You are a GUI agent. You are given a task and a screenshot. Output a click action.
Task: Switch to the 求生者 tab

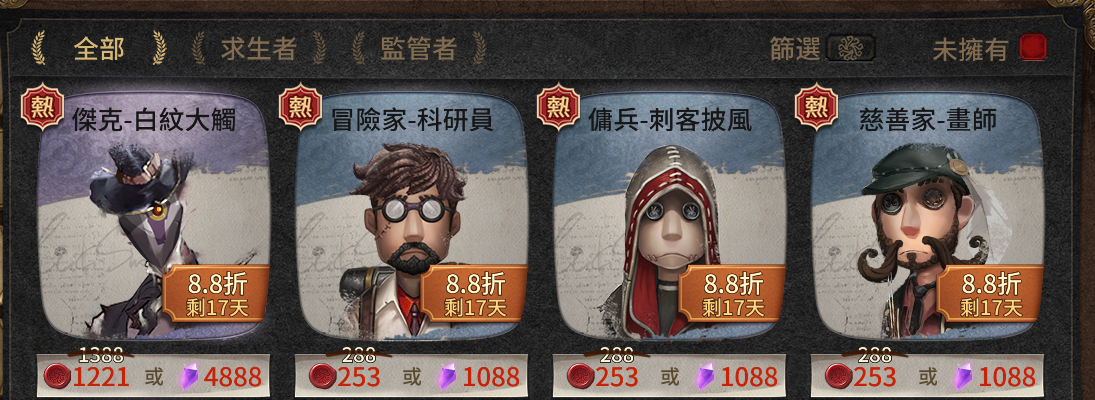(x=259, y=48)
